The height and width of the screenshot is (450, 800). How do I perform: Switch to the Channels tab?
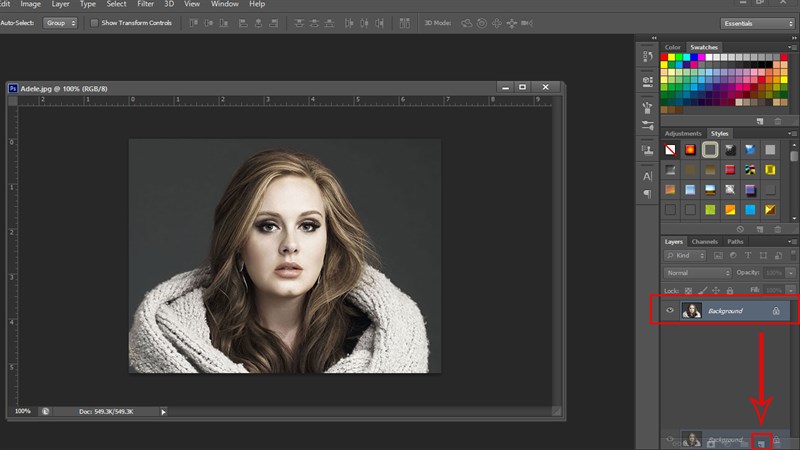click(x=705, y=241)
